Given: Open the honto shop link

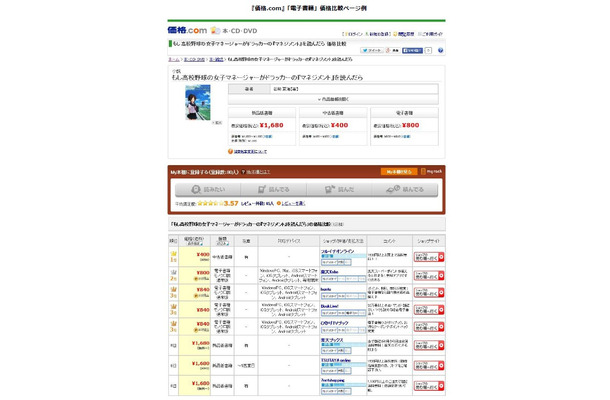Looking at the screenshot, I should click(326, 289).
